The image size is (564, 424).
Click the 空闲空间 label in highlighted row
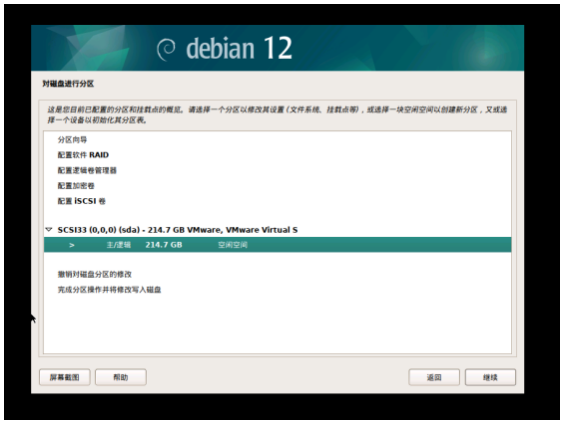233,245
